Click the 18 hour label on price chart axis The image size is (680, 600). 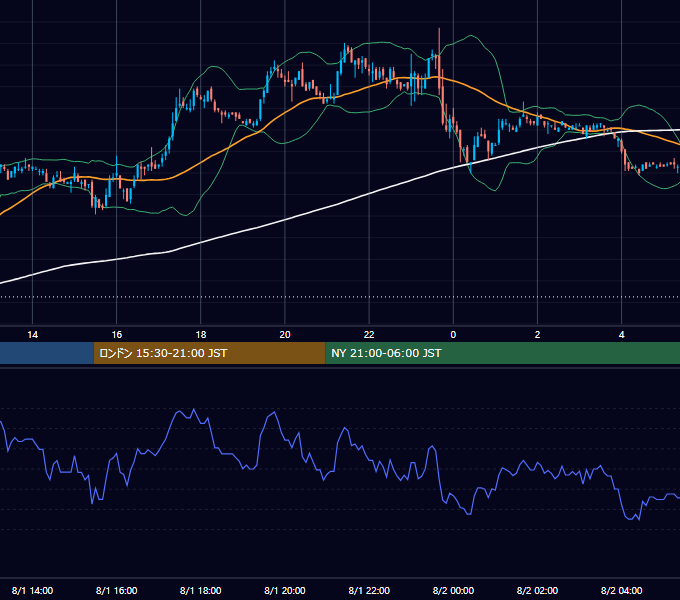click(201, 335)
